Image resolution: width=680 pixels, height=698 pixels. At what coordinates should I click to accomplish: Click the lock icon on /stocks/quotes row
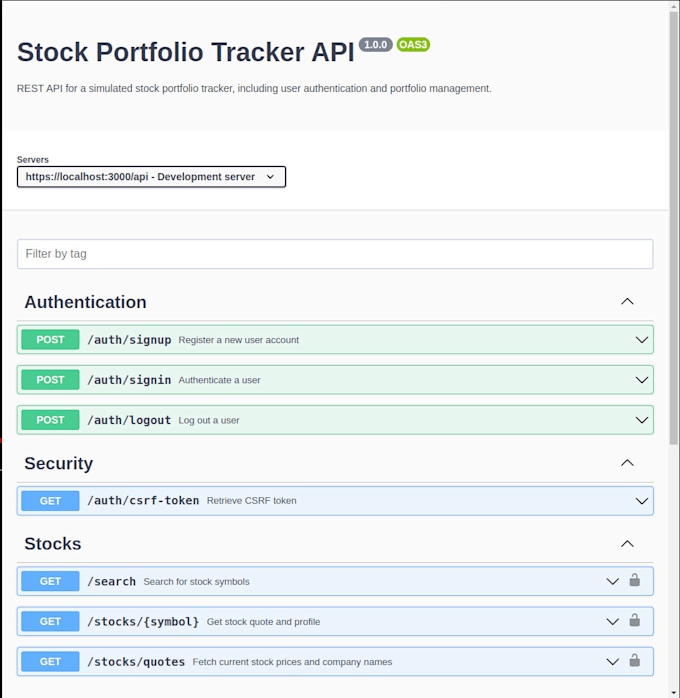[x=635, y=660]
